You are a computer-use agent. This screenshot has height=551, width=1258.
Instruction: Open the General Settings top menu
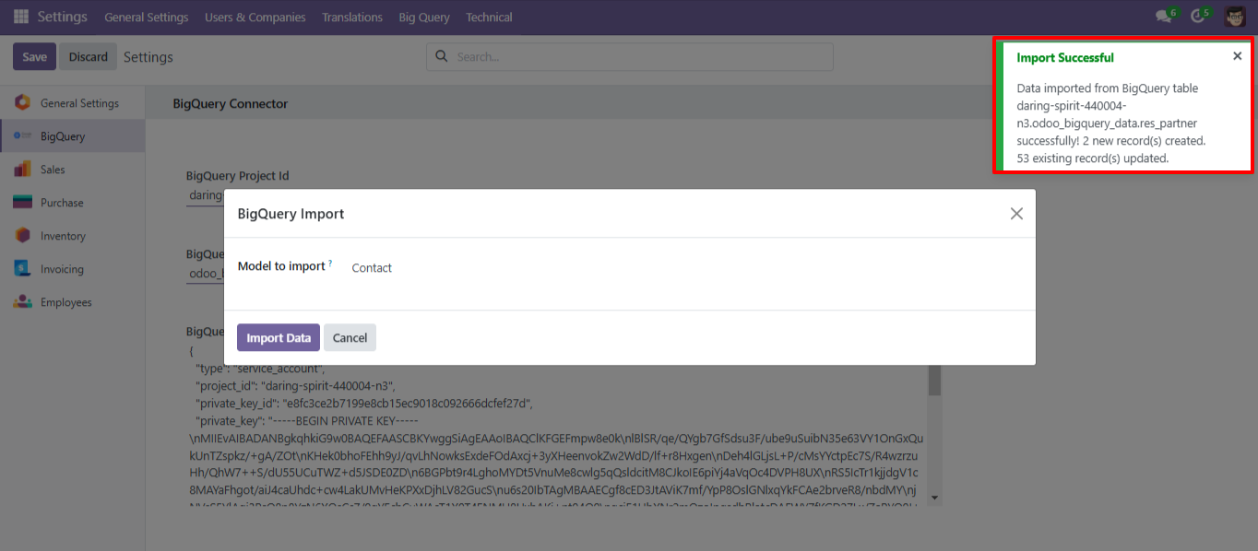(146, 17)
